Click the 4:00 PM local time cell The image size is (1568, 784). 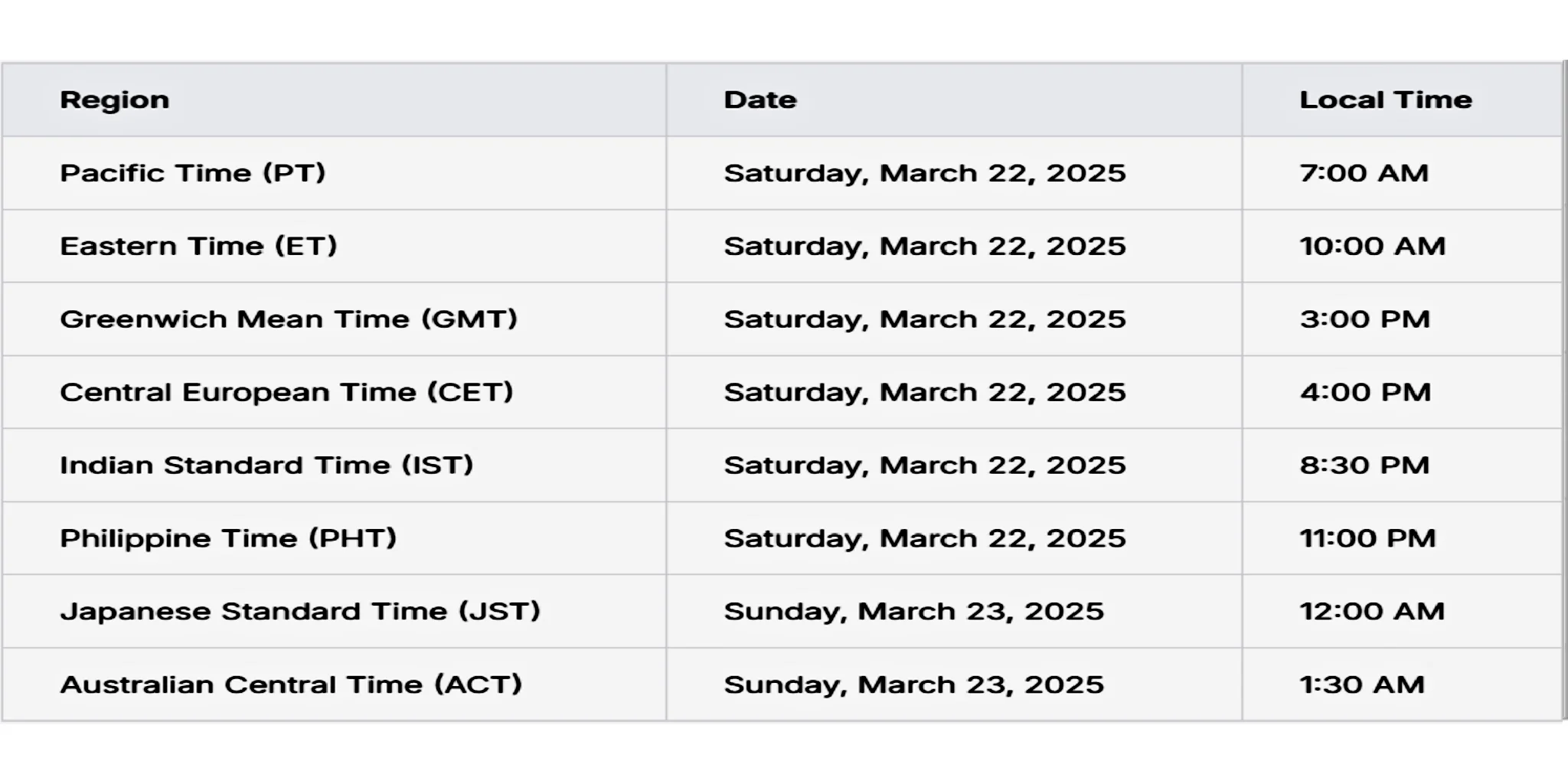click(1402, 392)
